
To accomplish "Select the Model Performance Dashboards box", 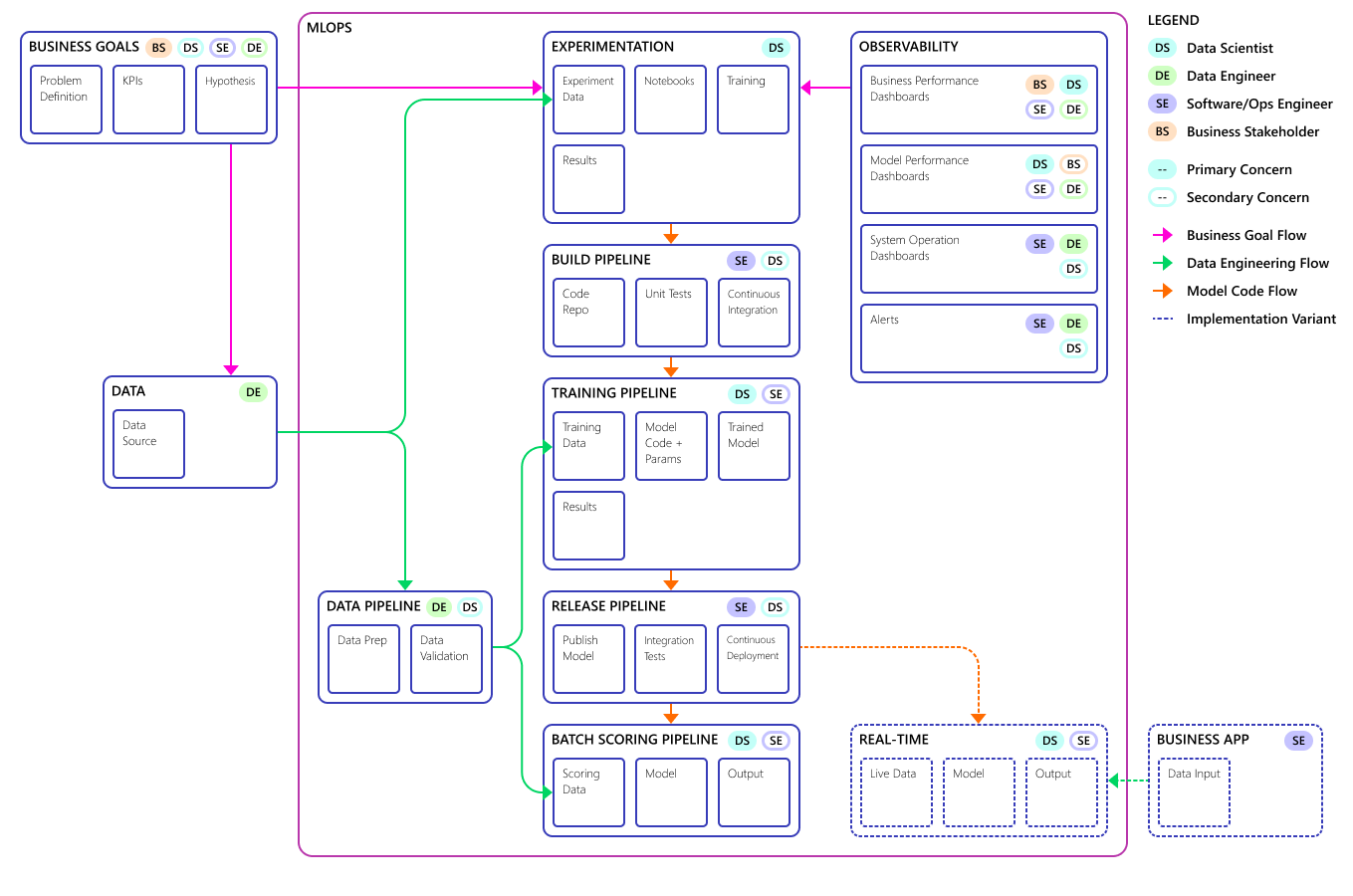I will click(x=979, y=179).
